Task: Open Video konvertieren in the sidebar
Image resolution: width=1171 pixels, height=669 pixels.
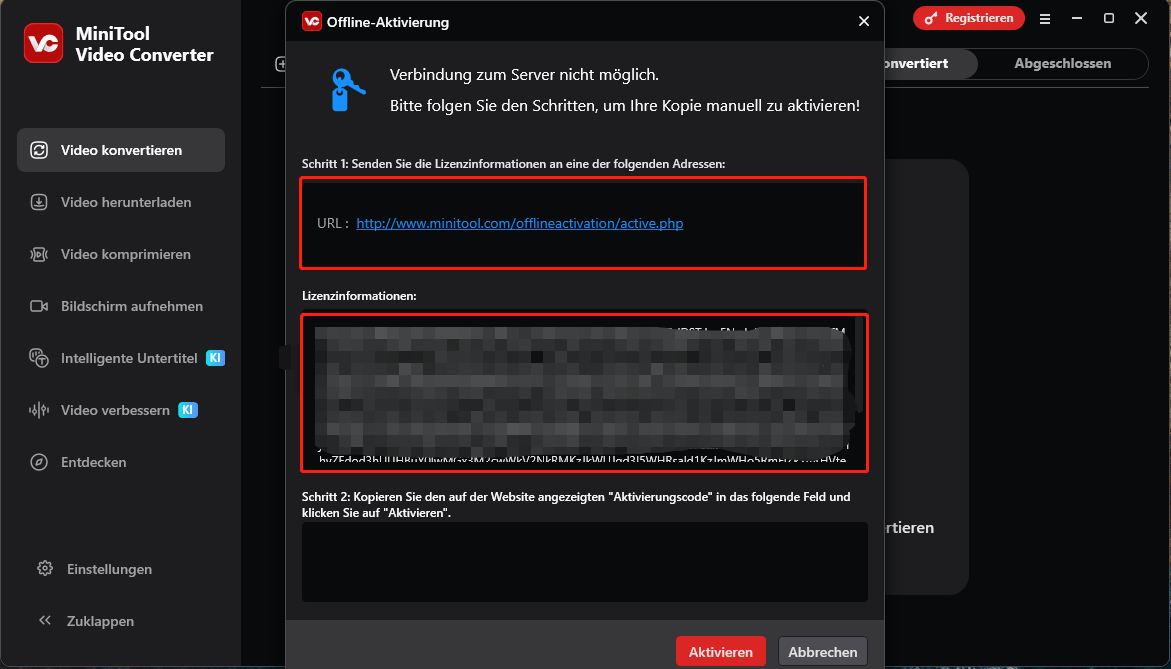Action: (x=121, y=150)
